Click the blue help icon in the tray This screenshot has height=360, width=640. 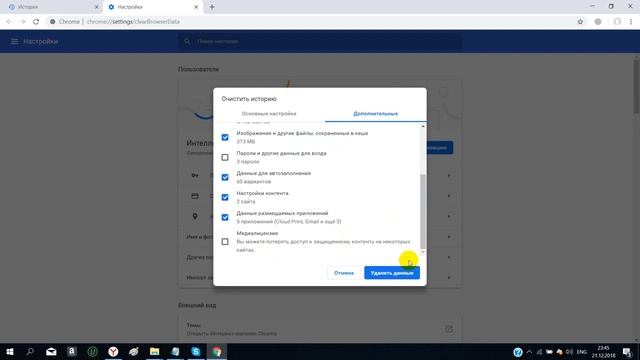point(518,352)
